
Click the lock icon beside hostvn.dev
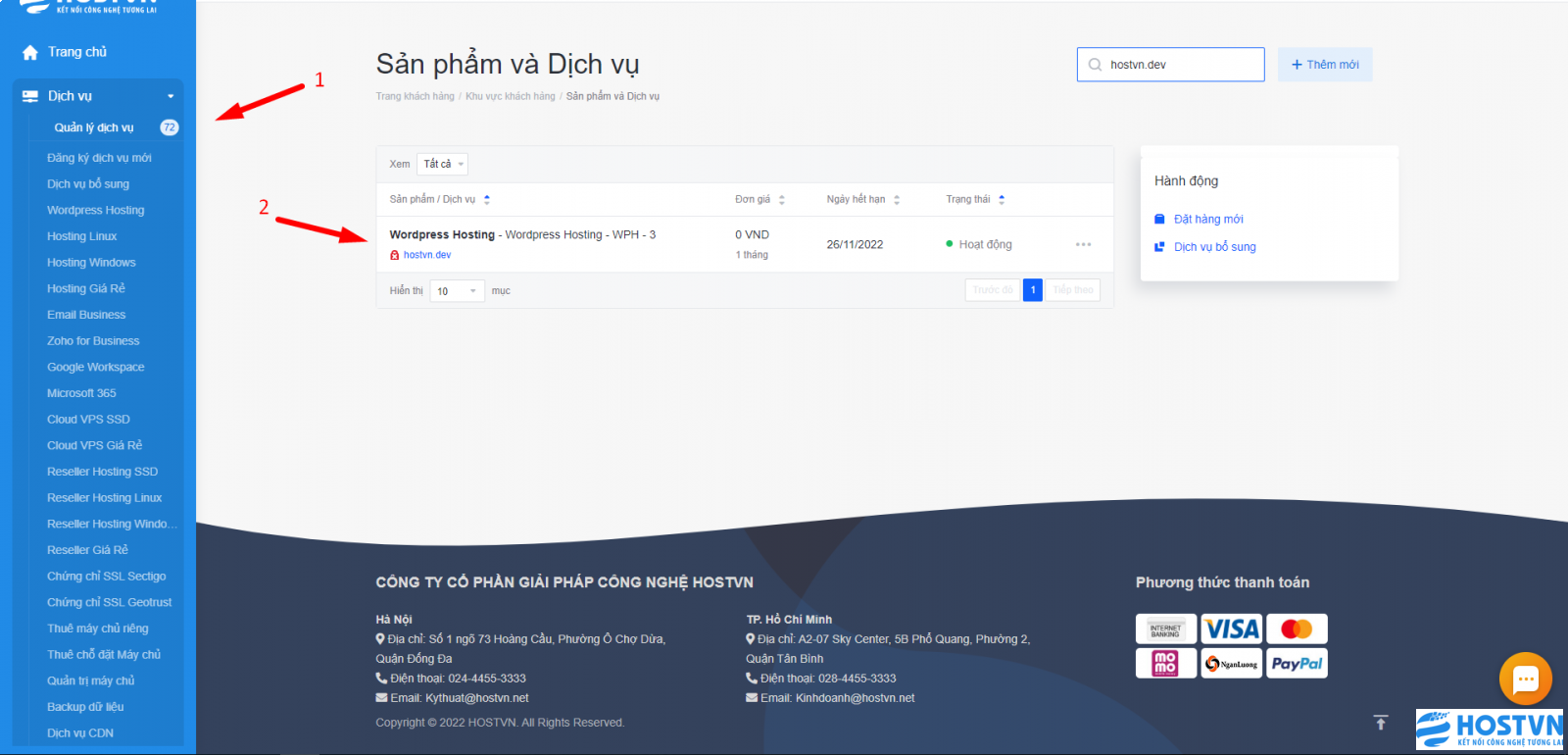coord(395,255)
